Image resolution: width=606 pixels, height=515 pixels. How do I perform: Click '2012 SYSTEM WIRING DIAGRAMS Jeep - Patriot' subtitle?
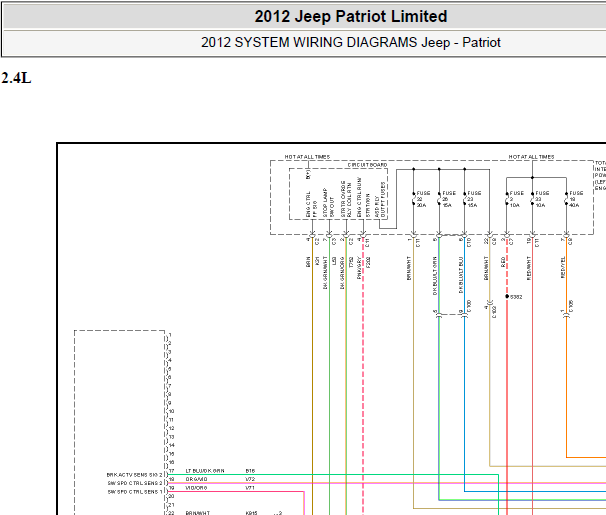coord(351,42)
